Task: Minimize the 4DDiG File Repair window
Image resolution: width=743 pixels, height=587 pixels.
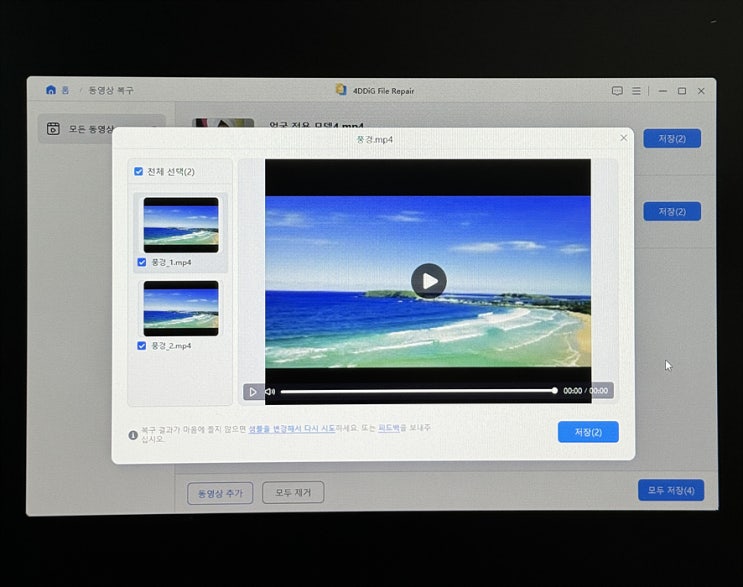Action: coord(662,91)
